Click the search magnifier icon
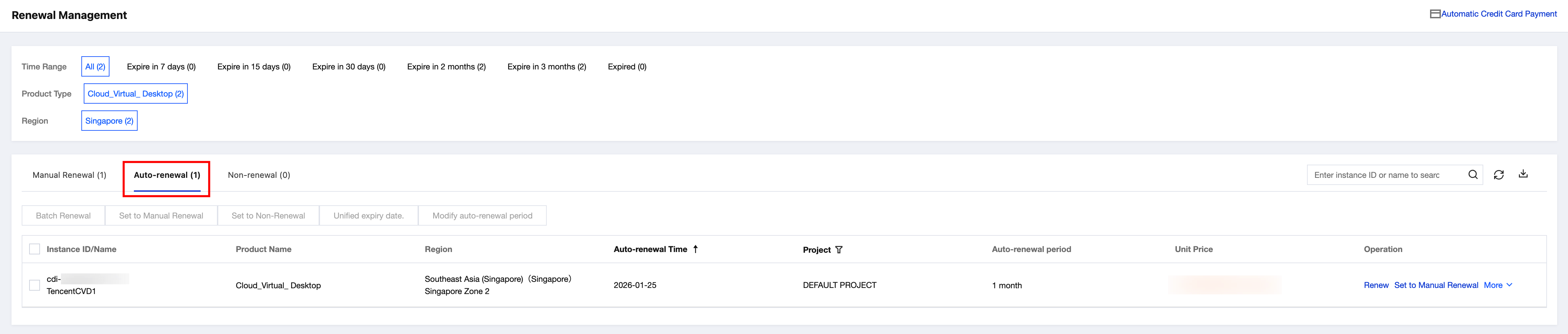This screenshot has height=334, width=1568. (1472, 174)
